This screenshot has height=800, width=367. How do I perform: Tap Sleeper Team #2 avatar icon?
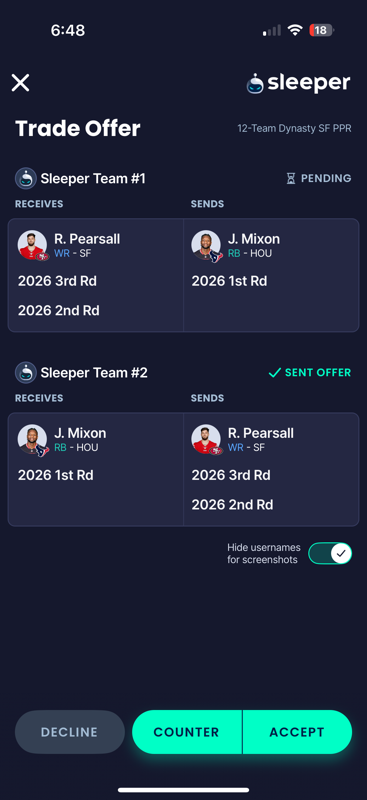(26, 372)
